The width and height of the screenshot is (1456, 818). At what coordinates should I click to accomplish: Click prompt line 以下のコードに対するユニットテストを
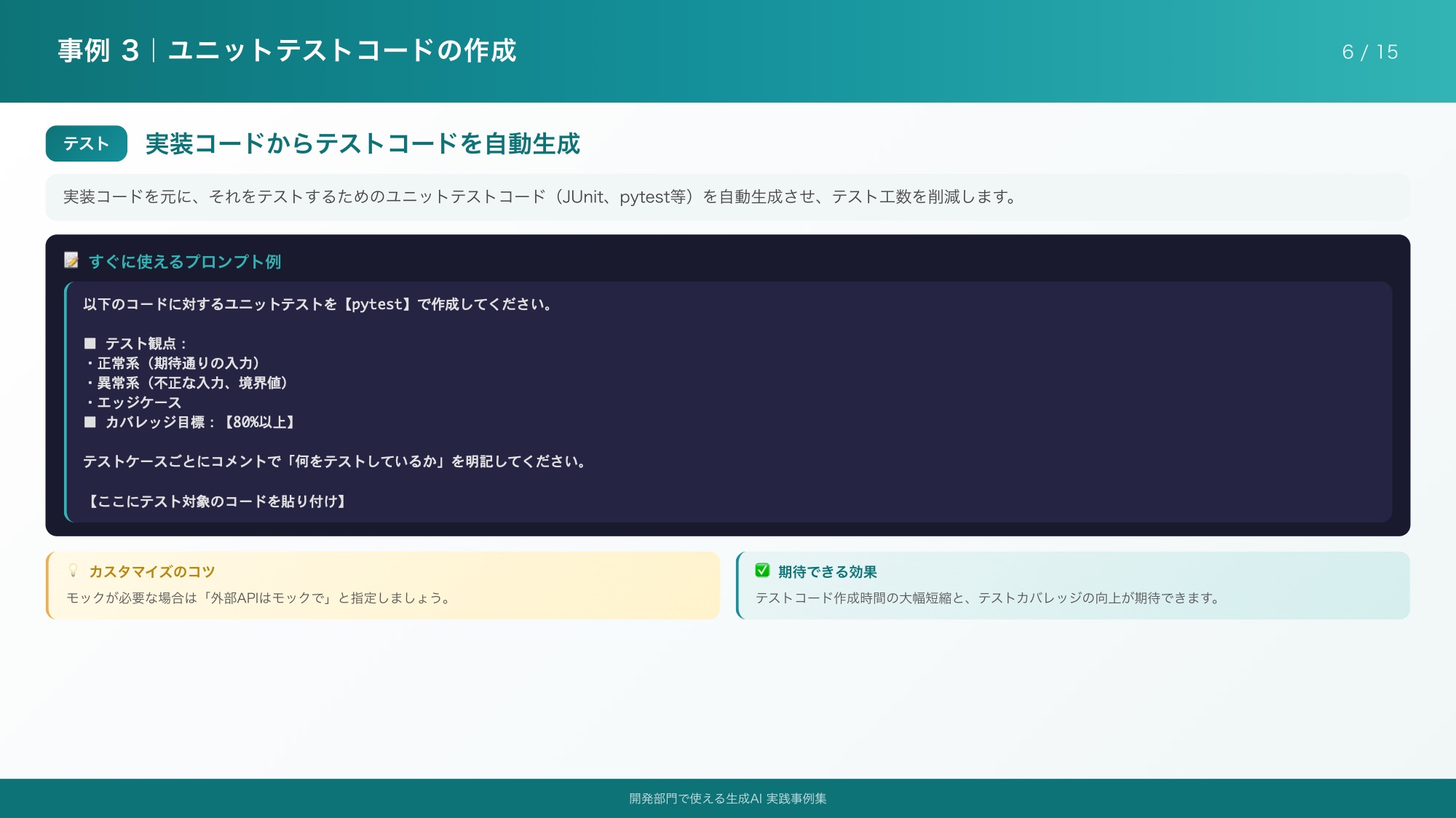pyautogui.click(x=318, y=304)
